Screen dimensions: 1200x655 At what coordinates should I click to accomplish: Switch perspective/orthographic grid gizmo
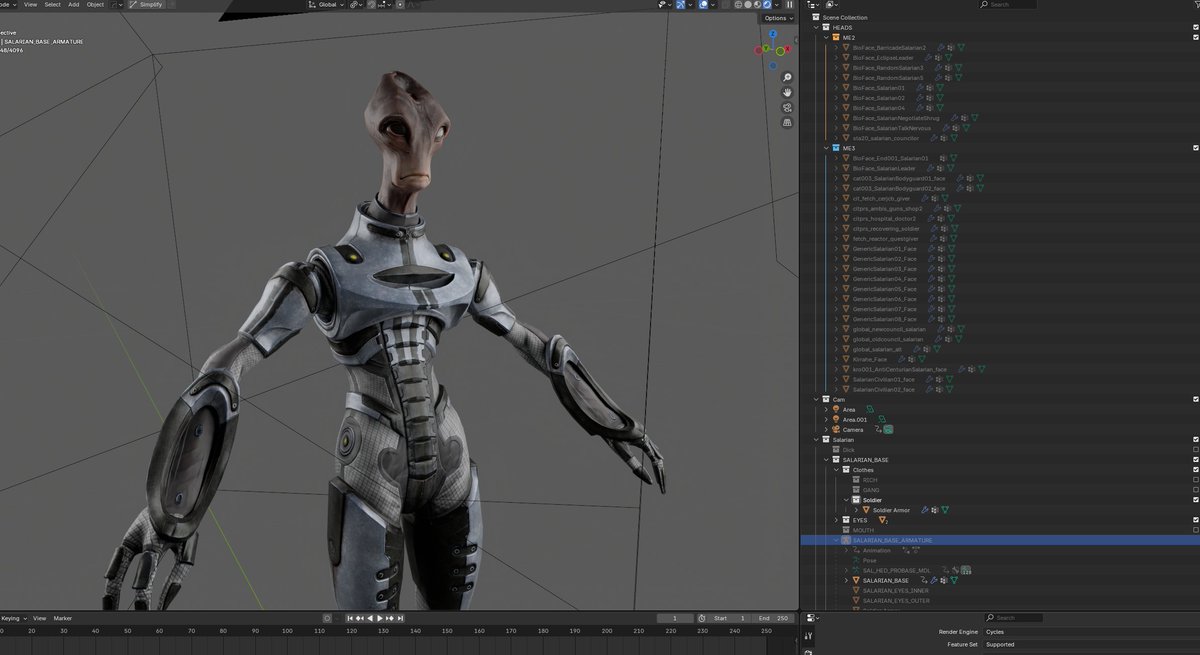point(787,122)
